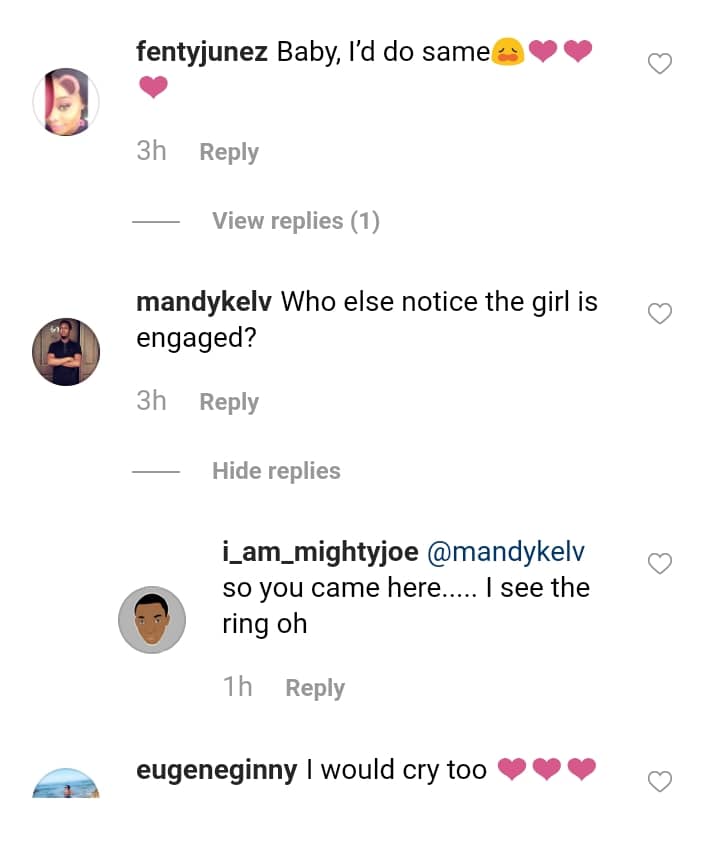Open the mandykelv username link
The image size is (720, 841).
point(204,302)
